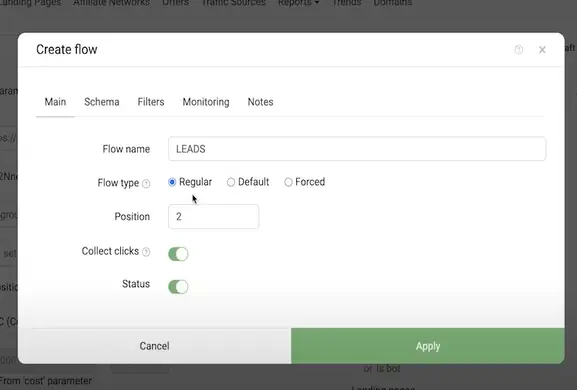This screenshot has width=577, height=390.
Task: Toggle the Status switch
Action: (x=178, y=287)
